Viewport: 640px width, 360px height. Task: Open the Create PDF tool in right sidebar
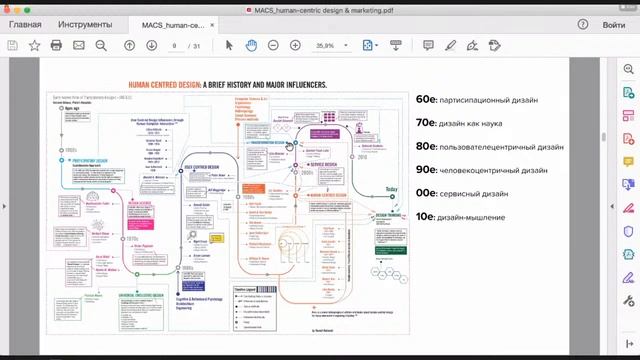point(629,92)
